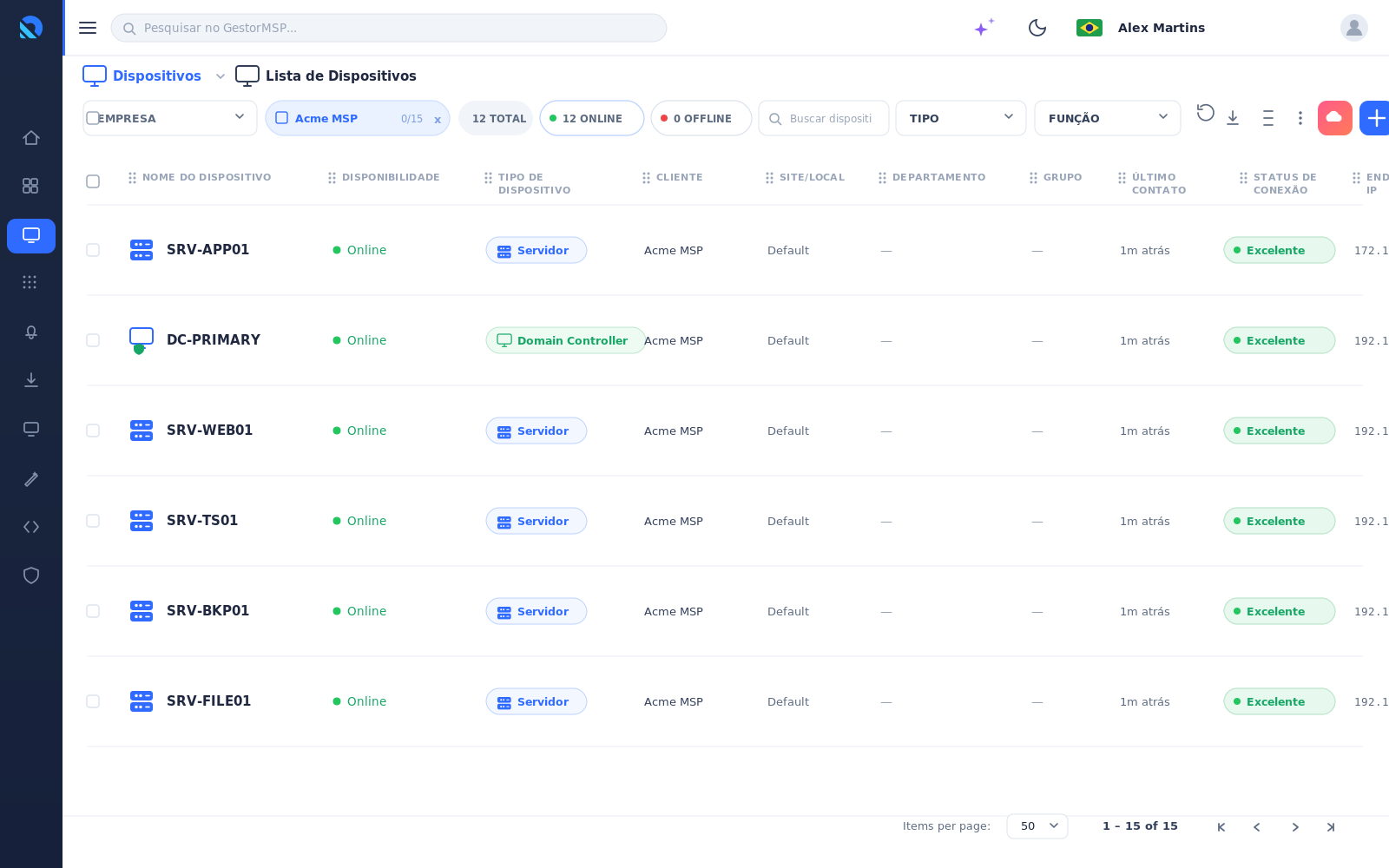
Task: Go to the previous page
Action: click(x=1257, y=827)
